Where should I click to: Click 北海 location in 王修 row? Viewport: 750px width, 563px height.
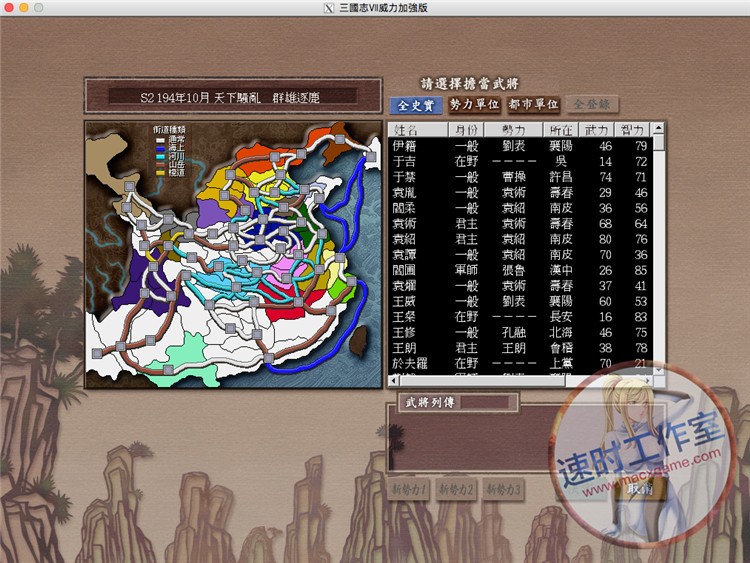[x=561, y=332]
